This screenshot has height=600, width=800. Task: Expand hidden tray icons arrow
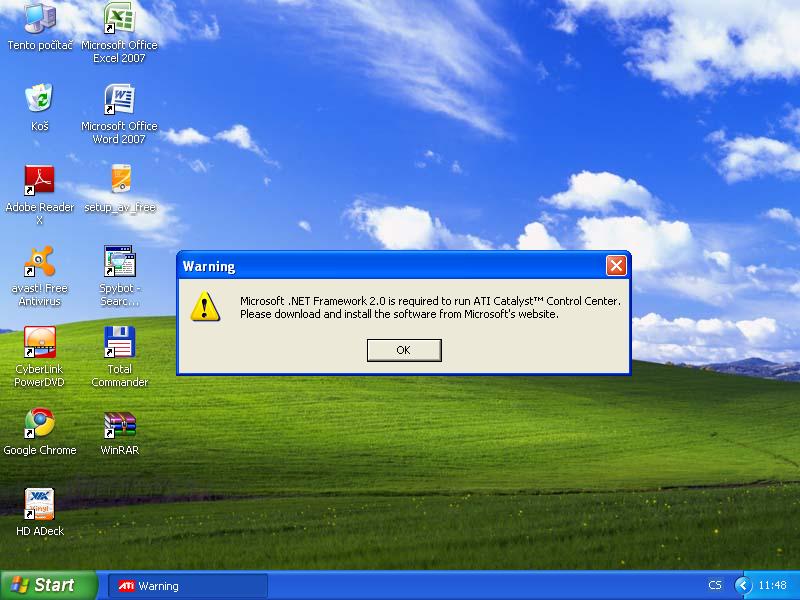[743, 585]
